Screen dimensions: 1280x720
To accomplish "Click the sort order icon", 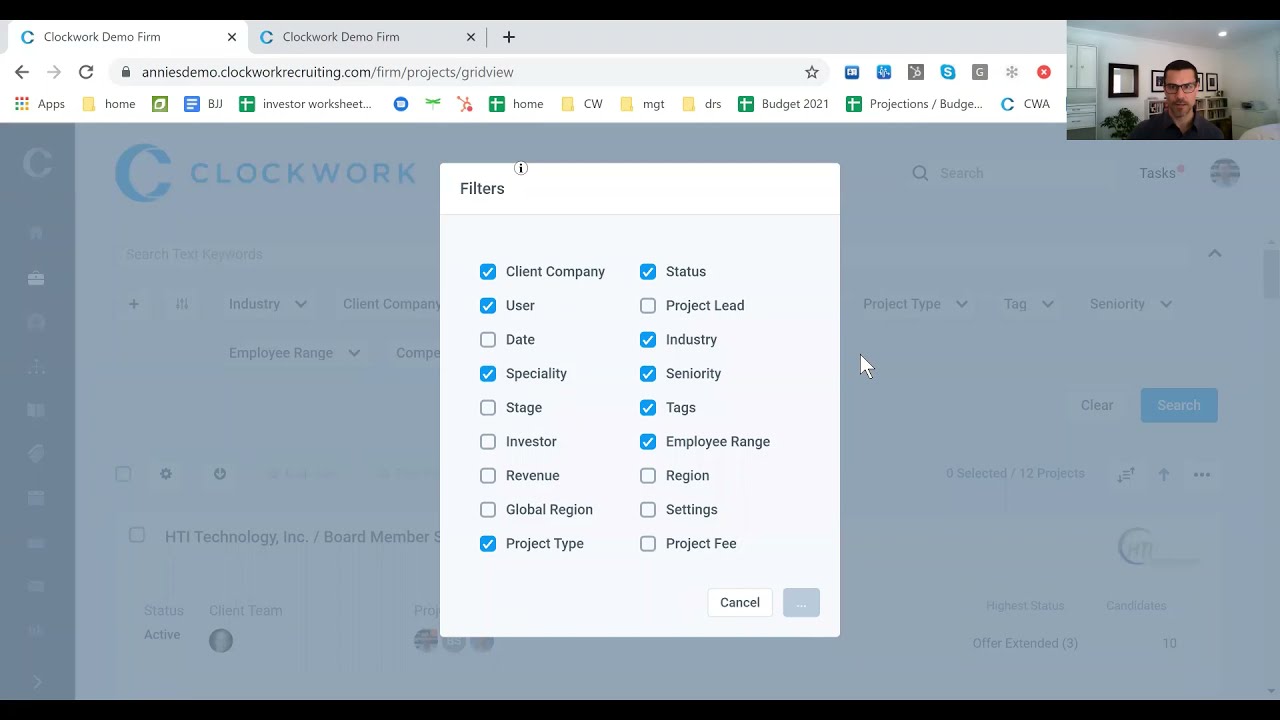I will click(1126, 474).
